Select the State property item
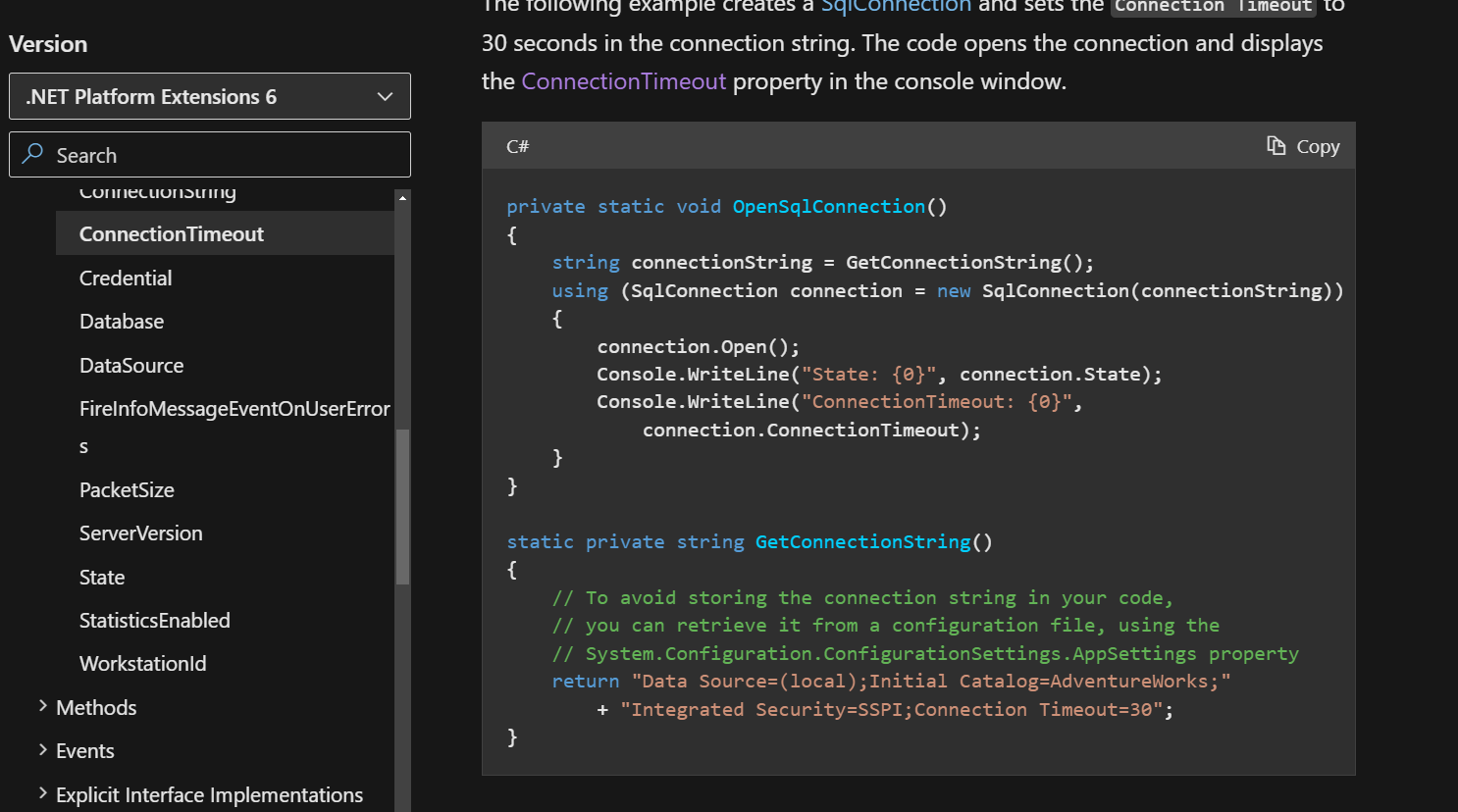The image size is (1458, 812). click(102, 578)
